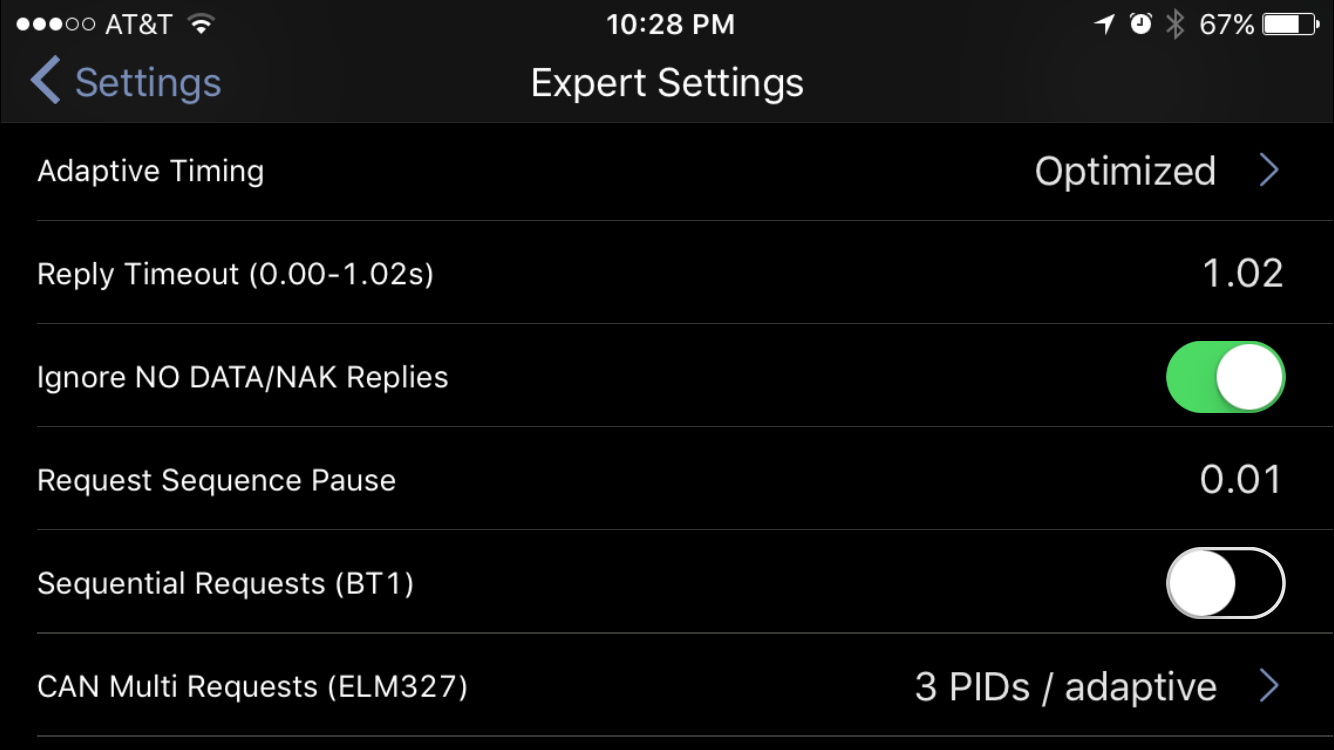Tap the Wi-Fi icon in status bar
Image resolution: width=1334 pixels, height=750 pixels.
pos(201,25)
